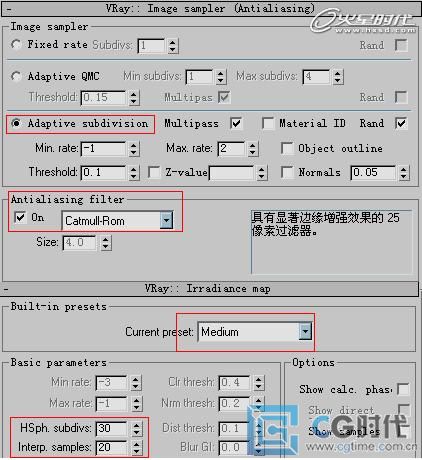Select the Fixed rate sampler radio button
422x460 pixels.
[16, 44]
